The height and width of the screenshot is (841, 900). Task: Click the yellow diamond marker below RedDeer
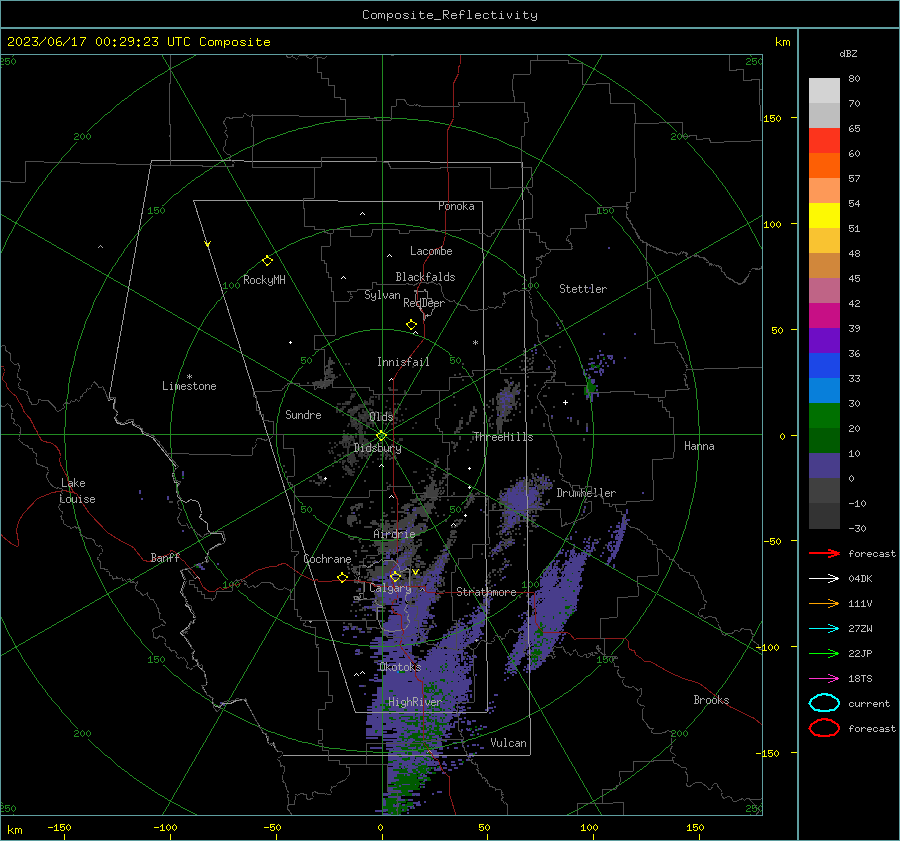pyautogui.click(x=411, y=325)
